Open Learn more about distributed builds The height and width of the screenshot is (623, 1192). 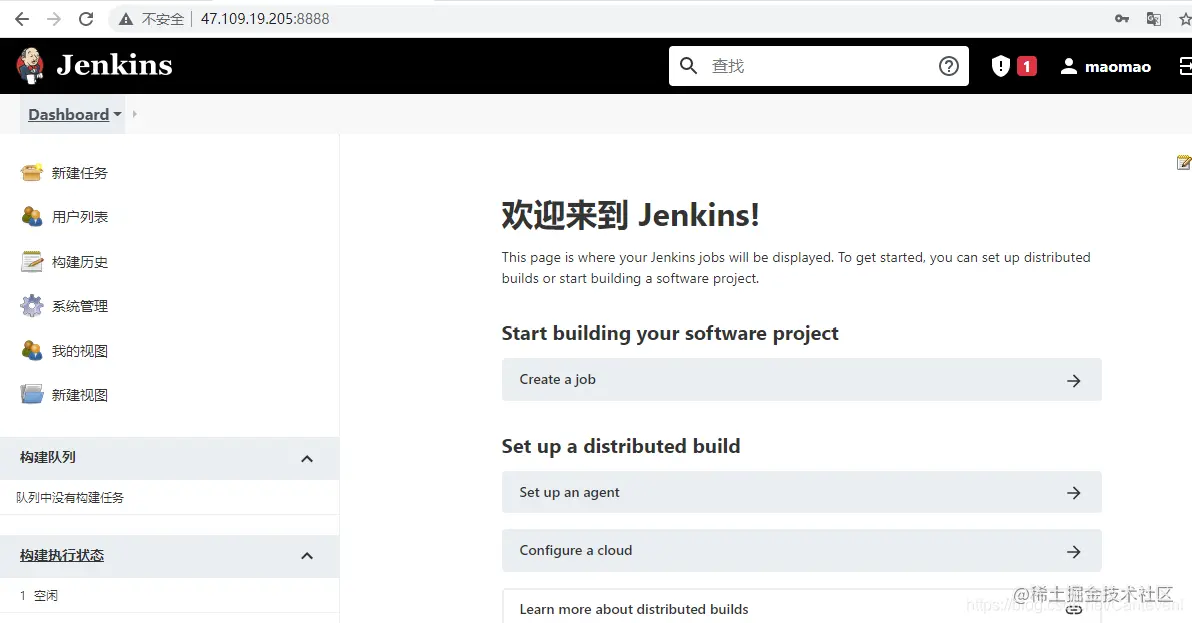pyautogui.click(x=801, y=606)
